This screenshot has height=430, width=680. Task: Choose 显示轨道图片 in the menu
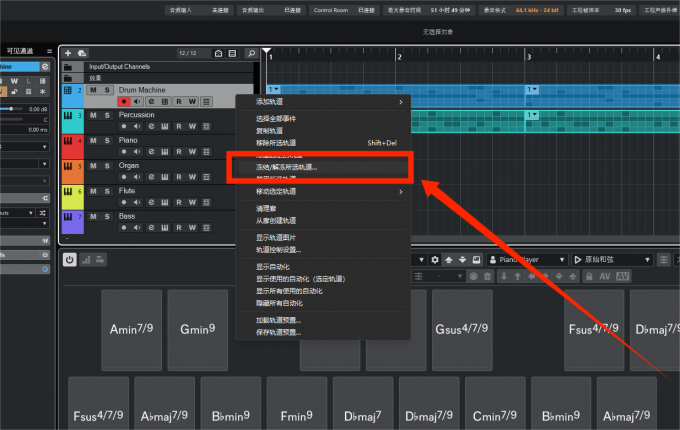pos(323,238)
